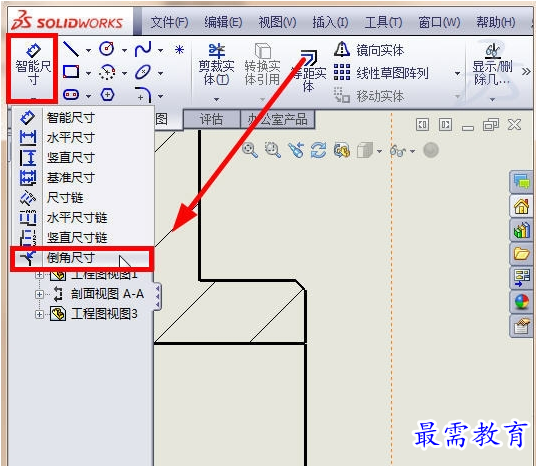Image resolution: width=536 pixels, height=466 pixels.
Task: Click the Previous View icon
Action: point(296,150)
